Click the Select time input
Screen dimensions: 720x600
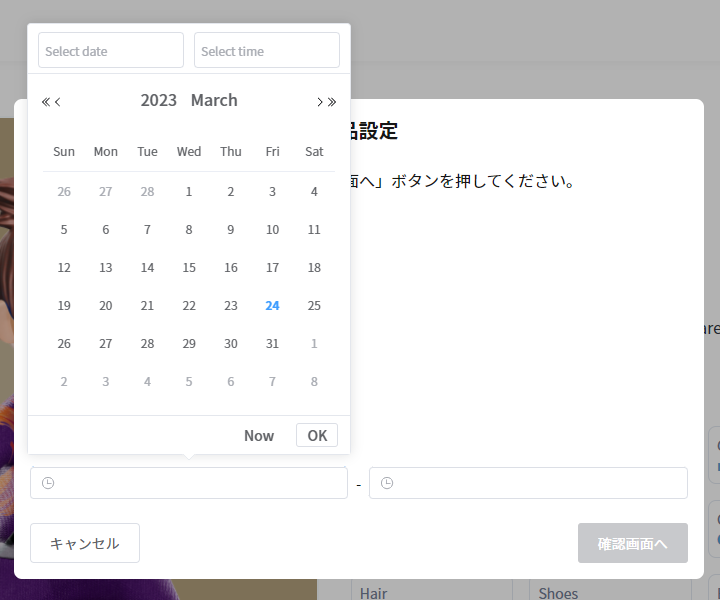pyautogui.click(x=267, y=50)
